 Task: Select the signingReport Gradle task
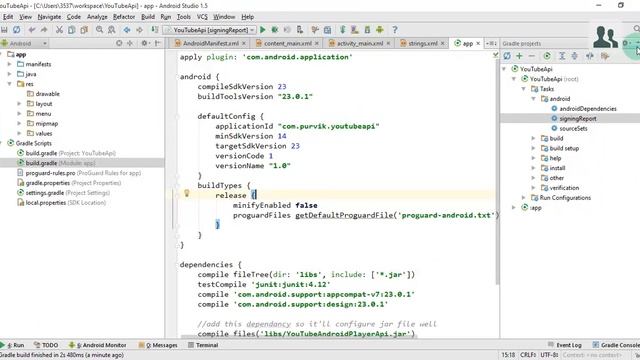578,118
